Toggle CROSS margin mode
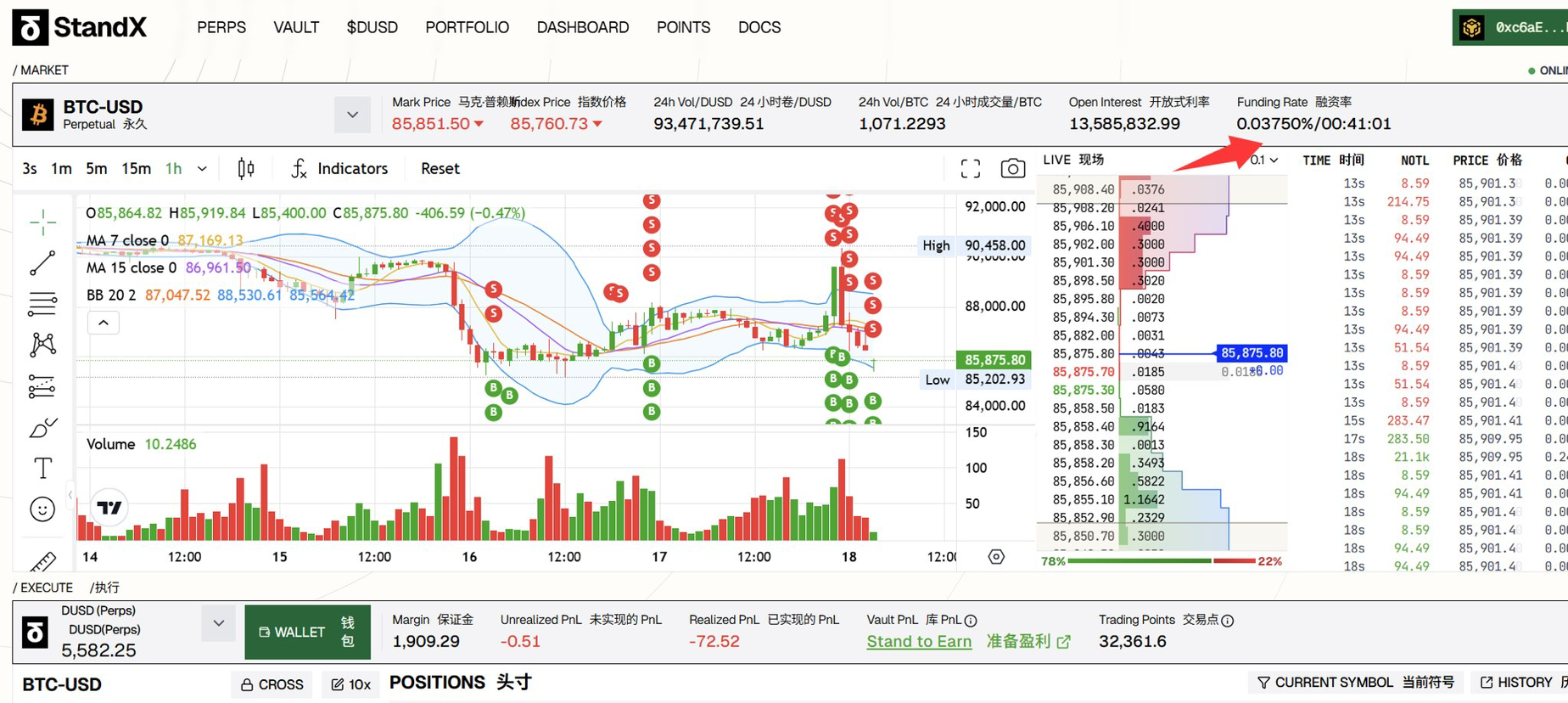The height and width of the screenshot is (703, 1568). [272, 684]
